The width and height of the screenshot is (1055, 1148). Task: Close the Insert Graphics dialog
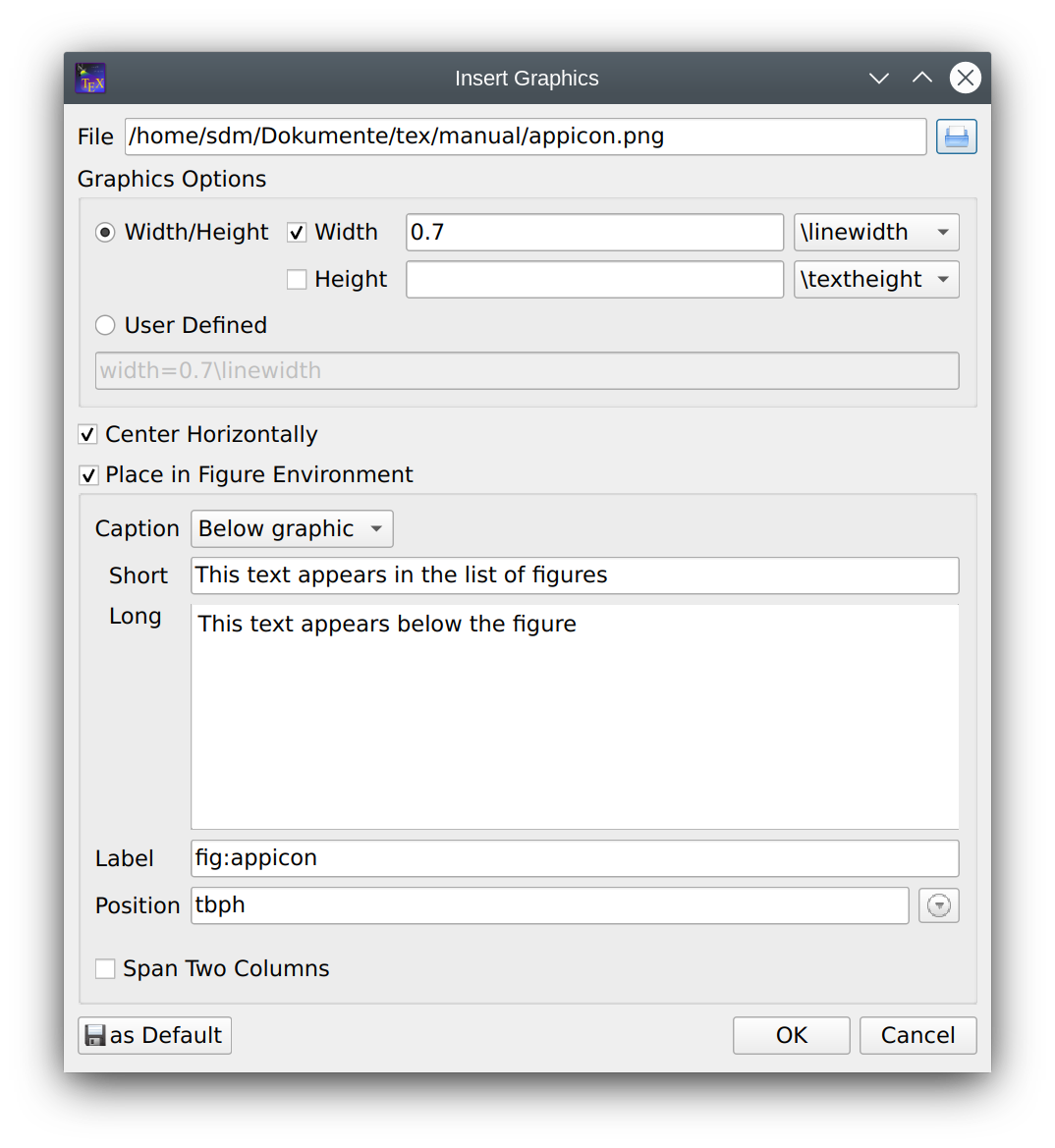[965, 78]
